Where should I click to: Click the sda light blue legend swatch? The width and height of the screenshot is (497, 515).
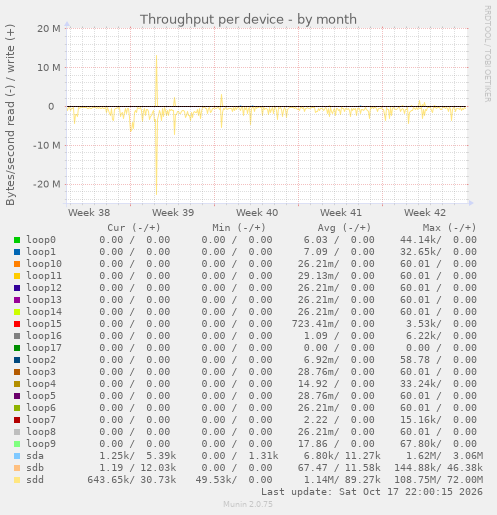point(17,456)
